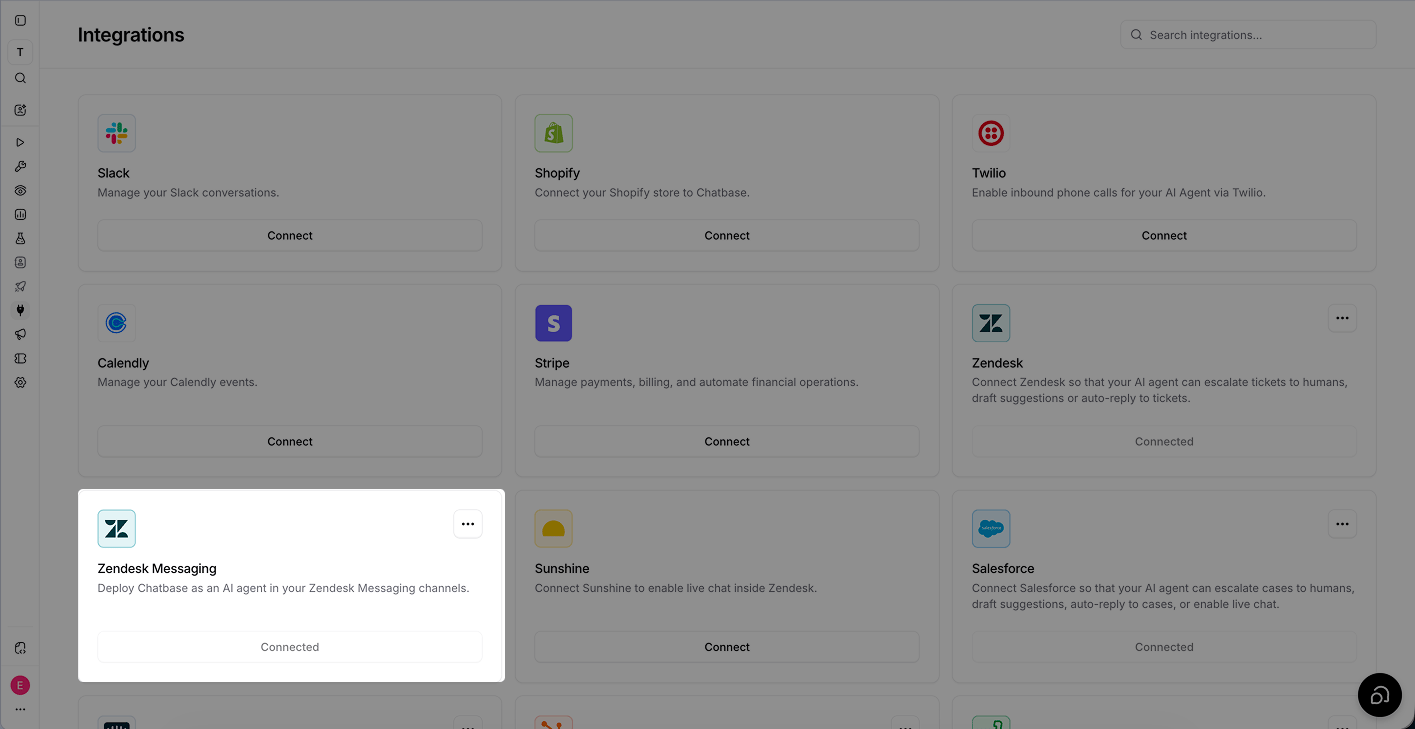Open the Zendesk card three-dot menu
Image resolution: width=1415 pixels, height=729 pixels.
[x=1342, y=319]
